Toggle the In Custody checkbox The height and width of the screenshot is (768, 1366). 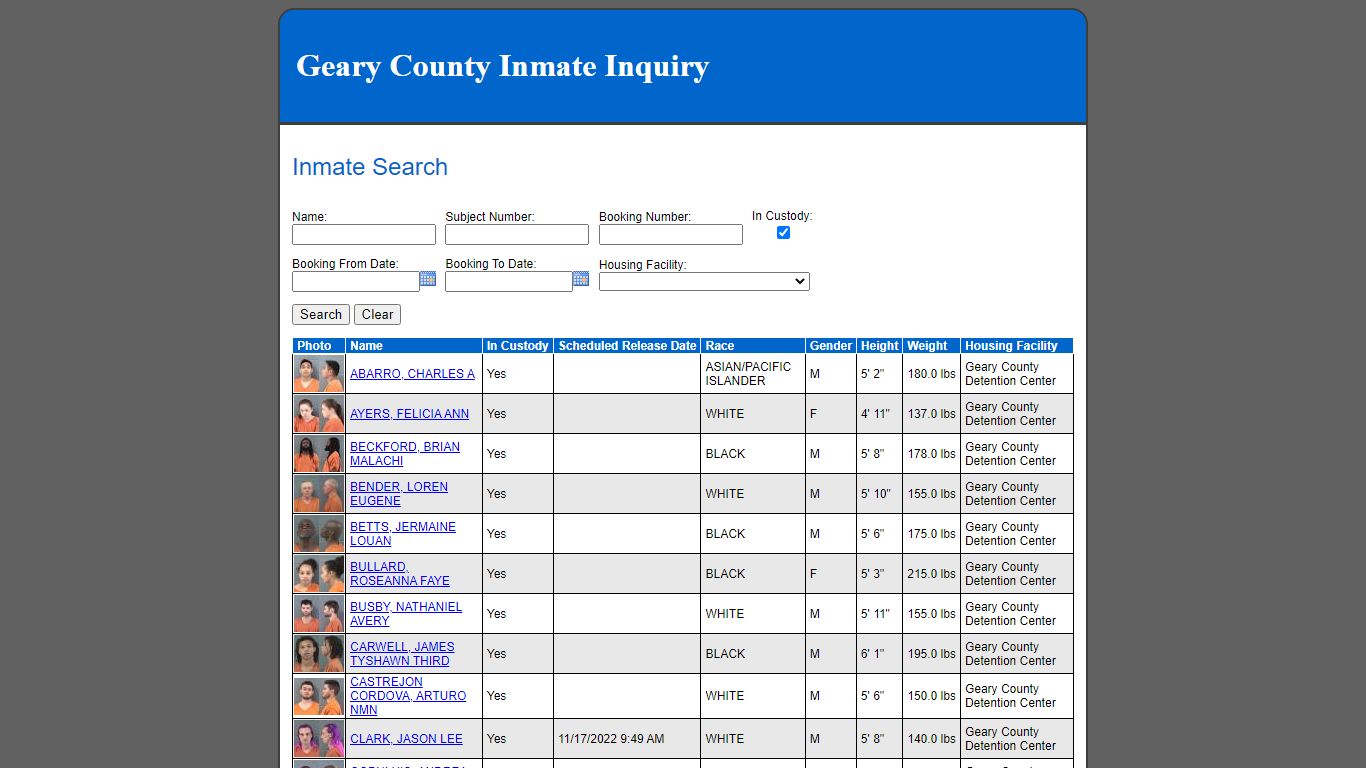coord(783,232)
